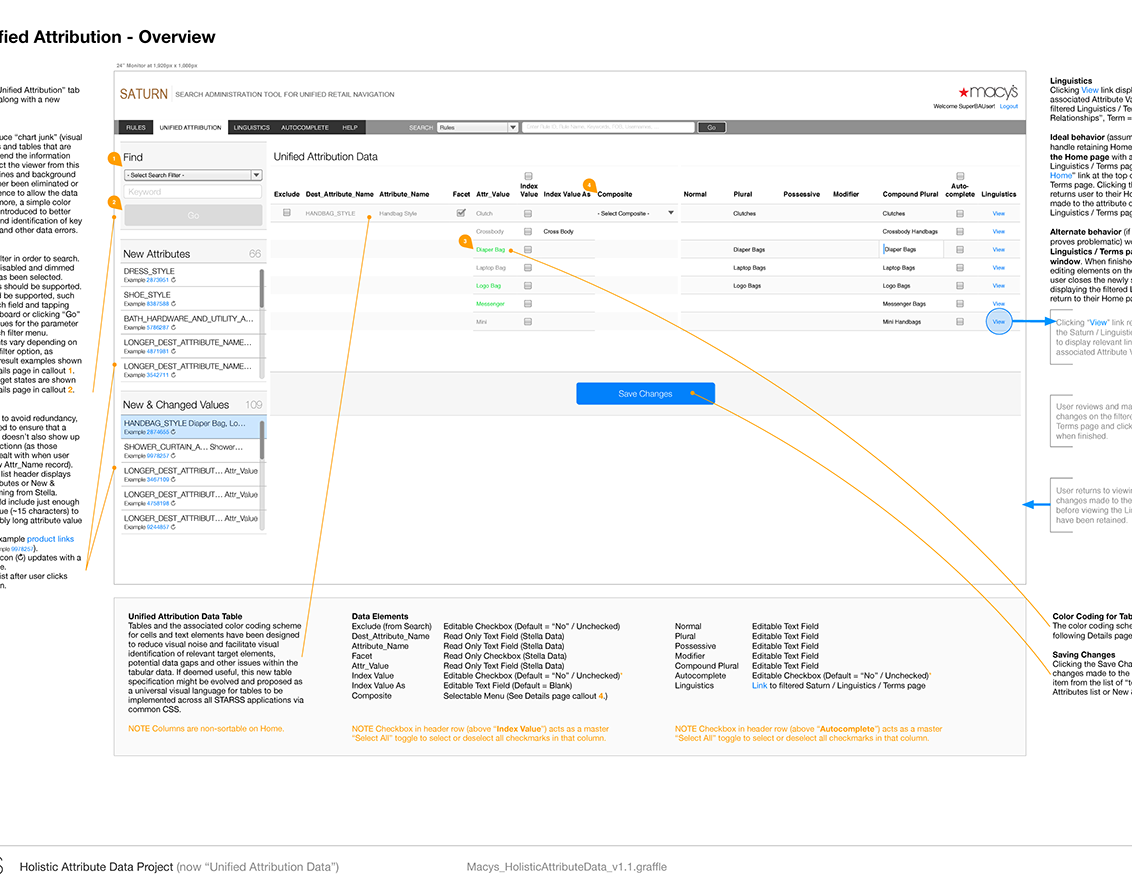Image resolution: width=1132 pixels, height=886 pixels.
Task: Toggle Autocomplete checkbox for Mini Handbags row
Action: [959, 322]
